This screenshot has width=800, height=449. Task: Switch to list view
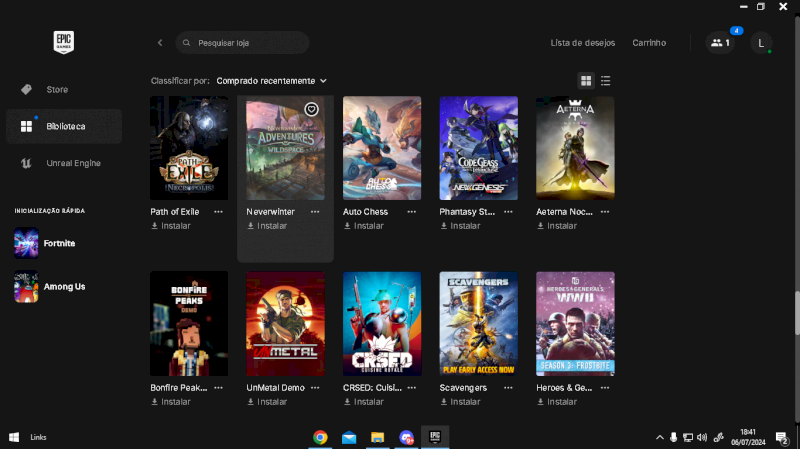tap(606, 81)
